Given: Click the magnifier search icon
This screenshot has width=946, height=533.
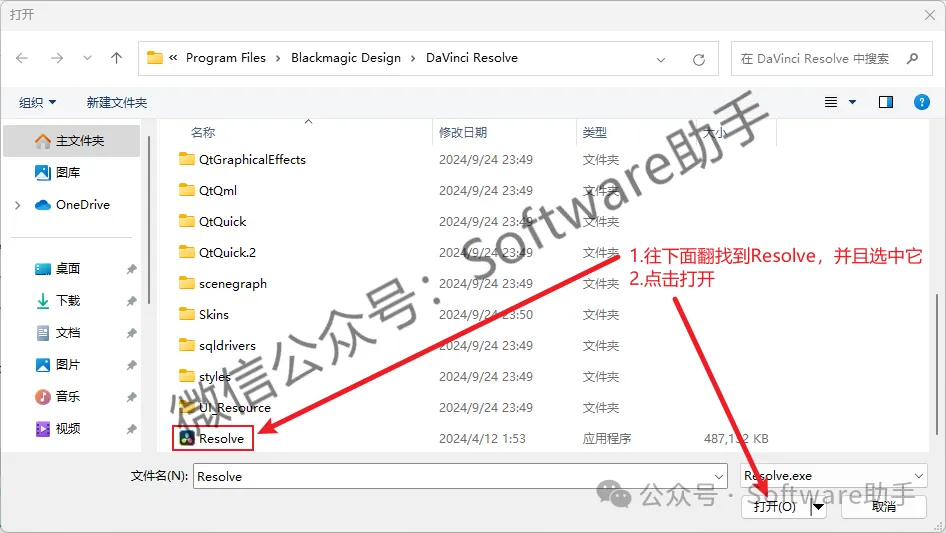Looking at the screenshot, I should 912,59.
